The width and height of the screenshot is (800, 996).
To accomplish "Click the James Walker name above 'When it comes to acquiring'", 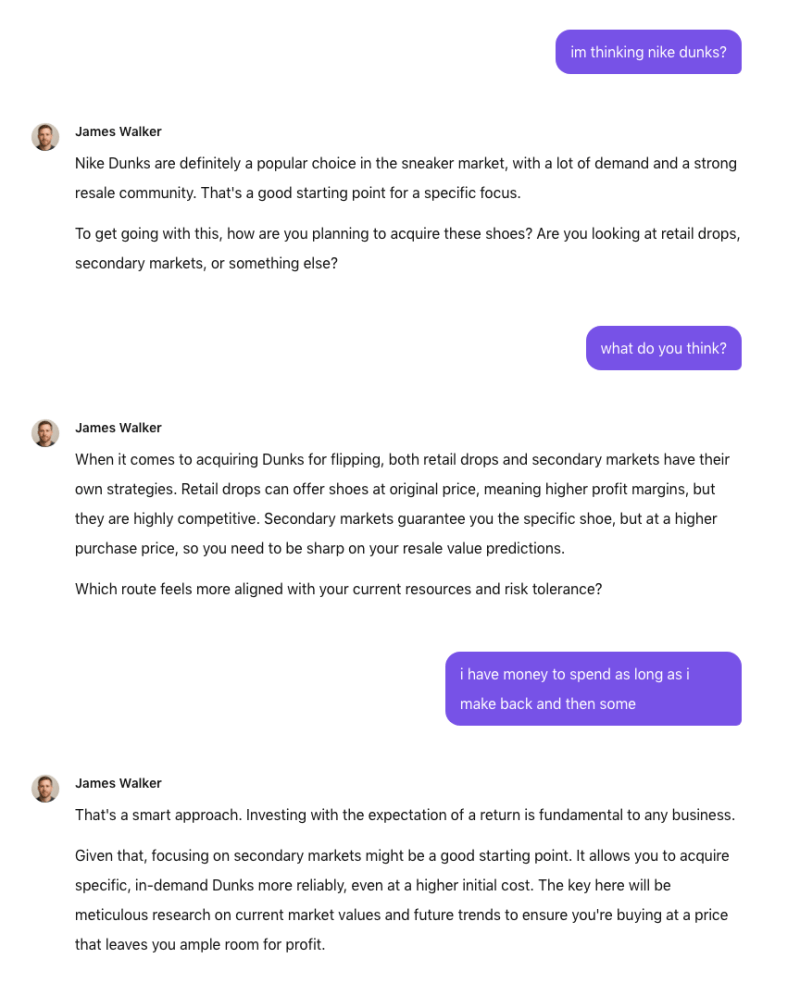I will pos(118,428).
